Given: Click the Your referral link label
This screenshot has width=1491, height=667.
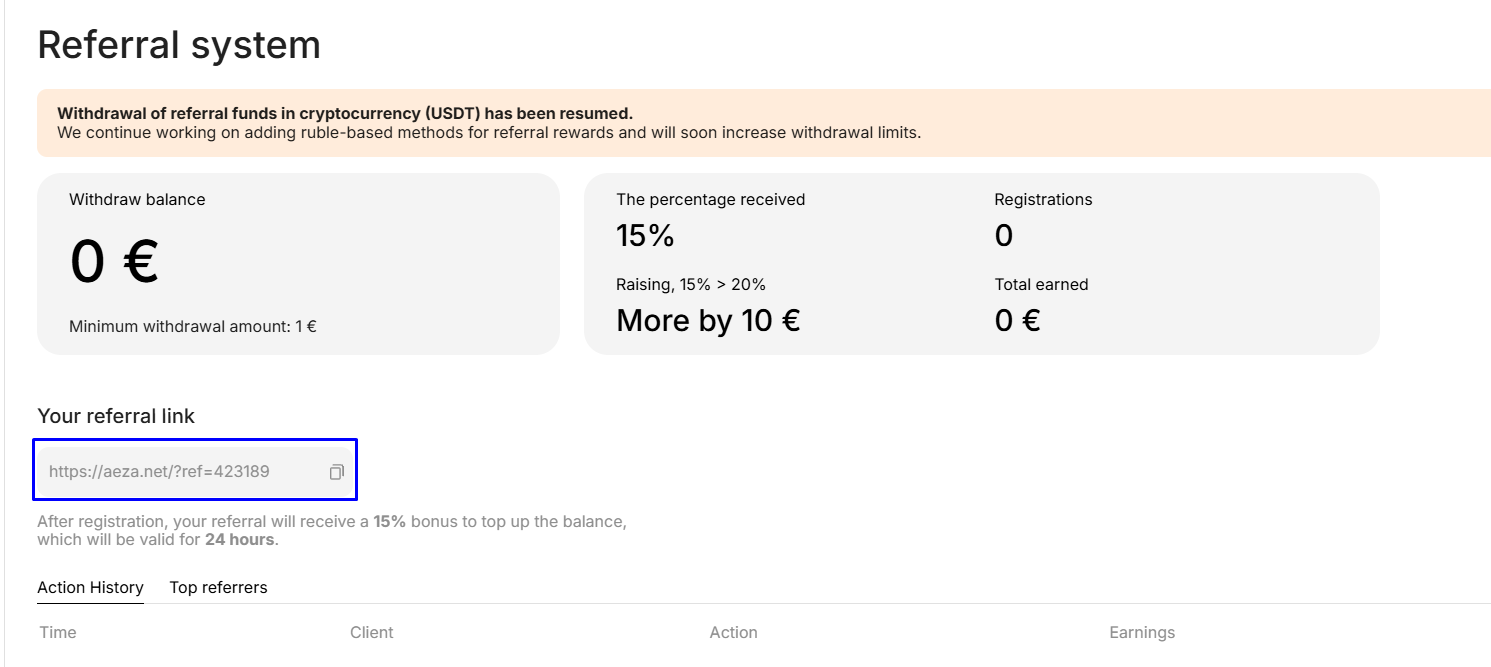Looking at the screenshot, I should coord(116,416).
